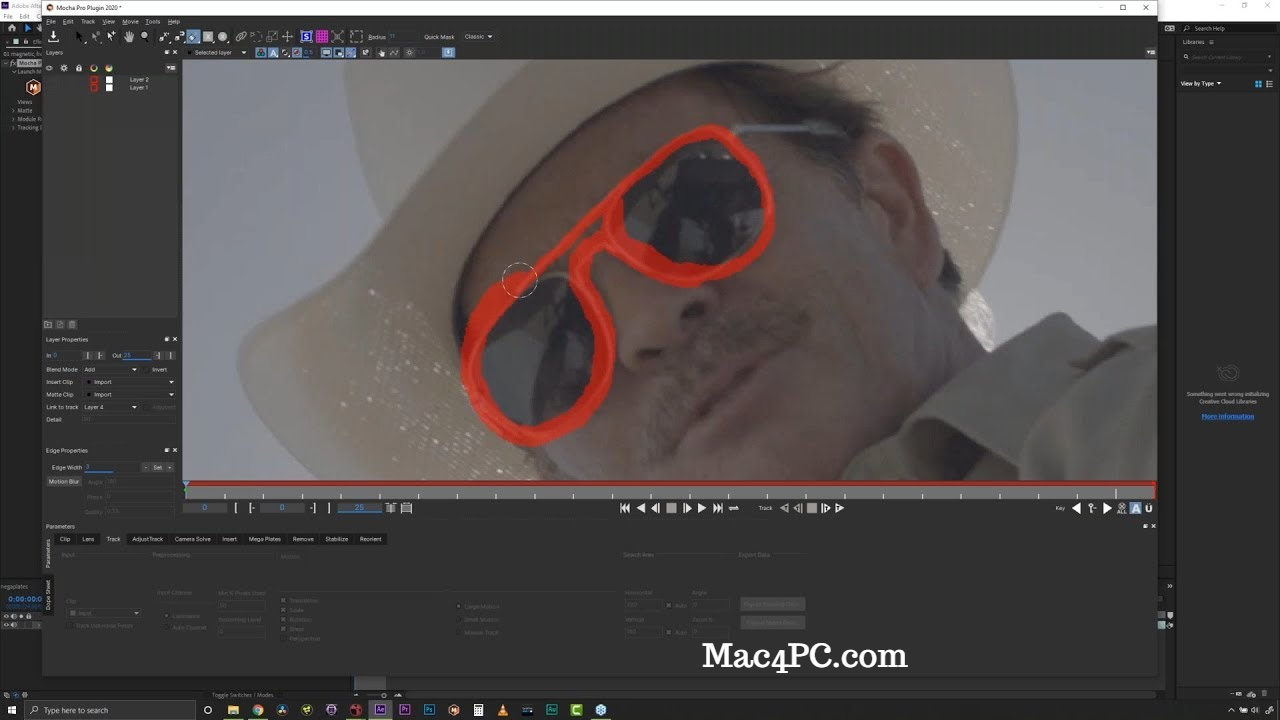
Task: Select the Hand pan tool
Action: click(x=128, y=36)
